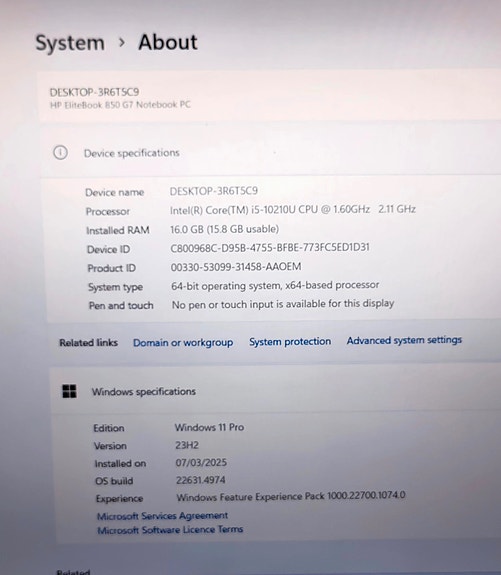The image size is (501, 575).
Task: Click the HP EliteBook 850 G7 model text
Action: (120, 105)
